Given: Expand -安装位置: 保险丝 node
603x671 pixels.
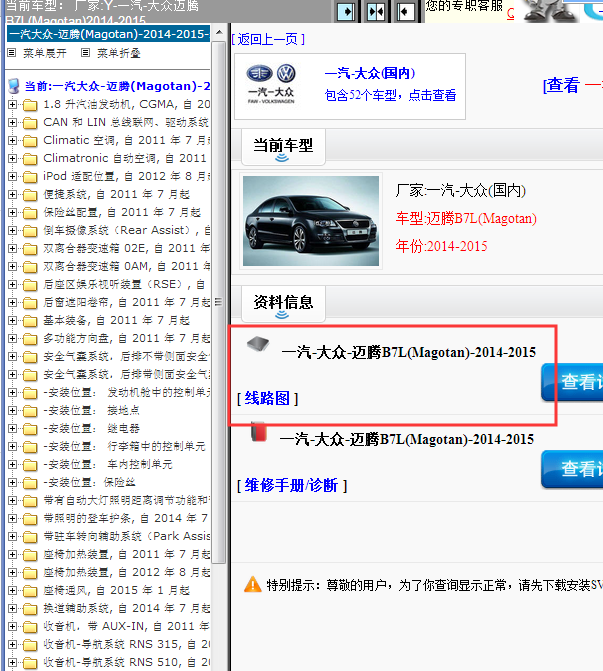Looking at the screenshot, I should tap(12, 482).
